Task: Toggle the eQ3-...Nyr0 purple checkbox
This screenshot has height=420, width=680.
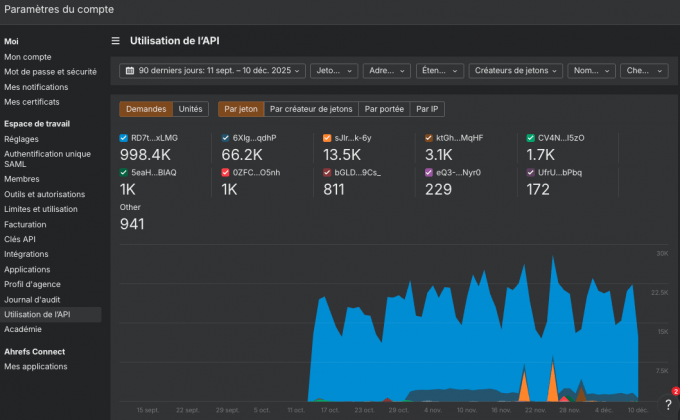Action: coord(429,172)
